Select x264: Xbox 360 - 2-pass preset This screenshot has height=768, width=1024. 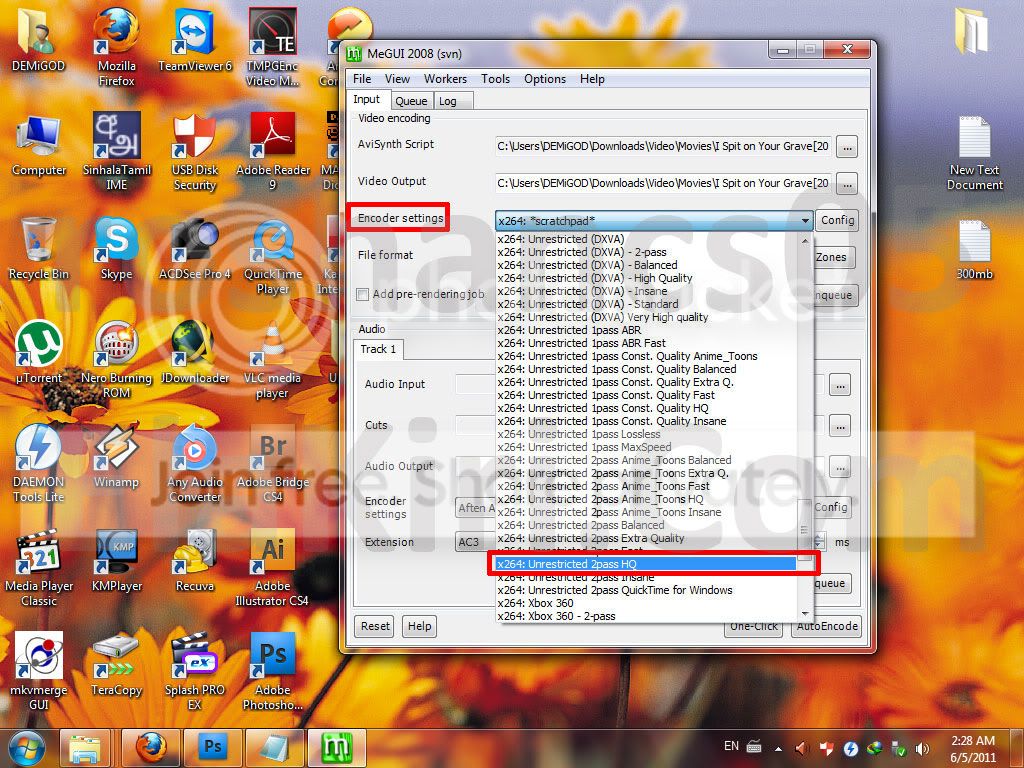coord(647,616)
